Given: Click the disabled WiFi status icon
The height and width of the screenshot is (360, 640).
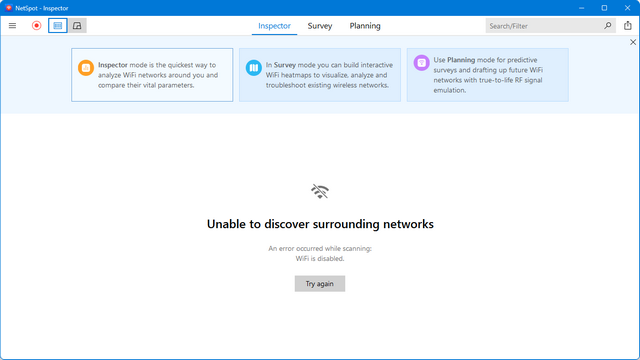Looking at the screenshot, I should click(x=320, y=191).
